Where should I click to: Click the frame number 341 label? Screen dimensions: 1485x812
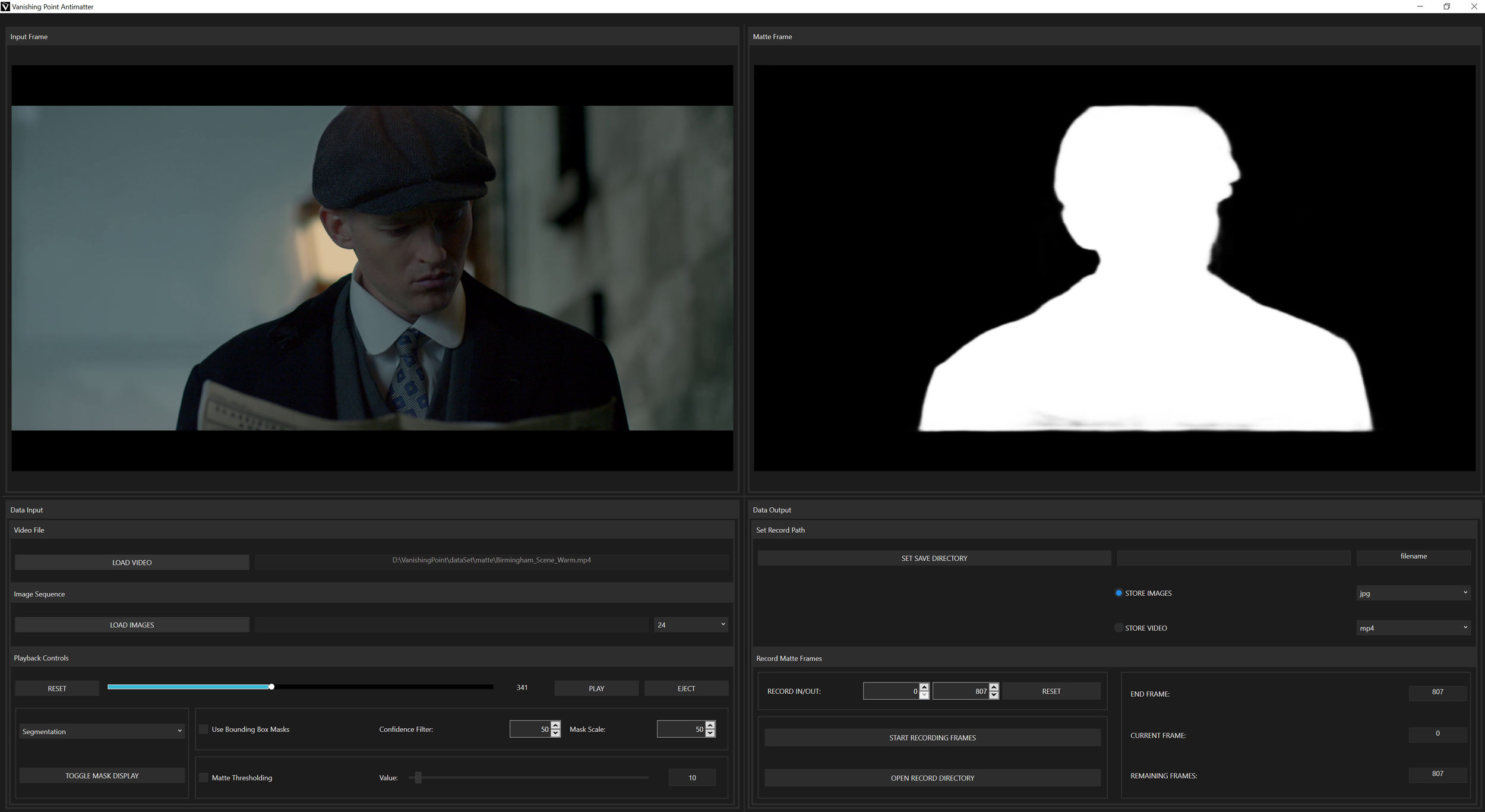(x=522, y=687)
